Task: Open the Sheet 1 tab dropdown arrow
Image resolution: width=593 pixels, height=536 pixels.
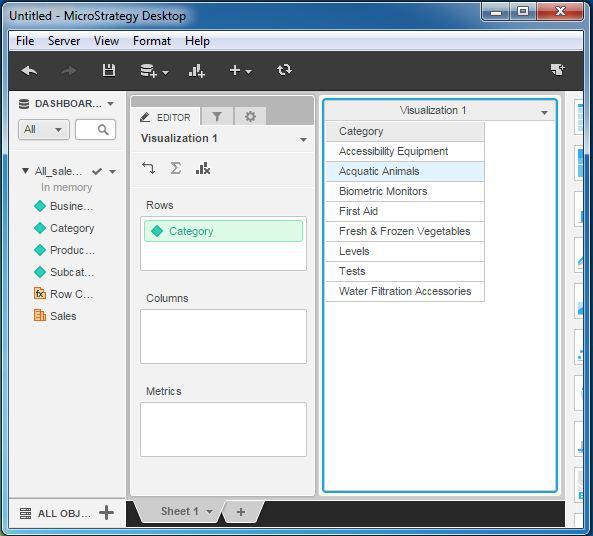Action: [209, 512]
